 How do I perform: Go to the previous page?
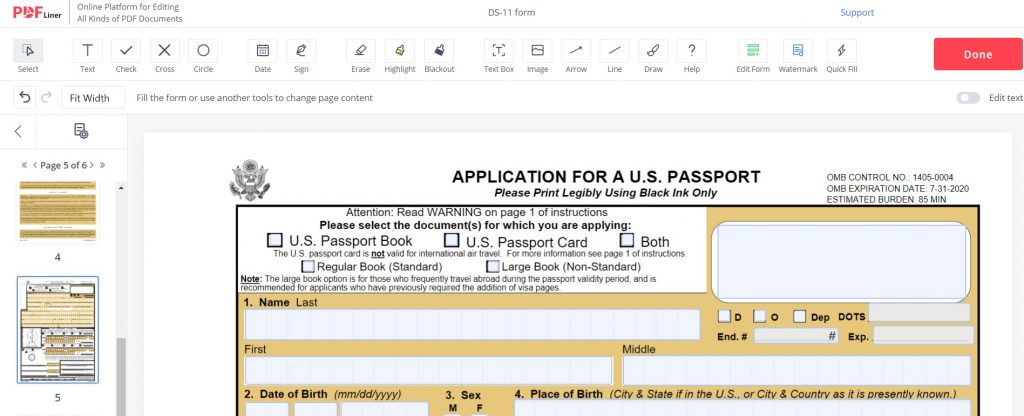pos(35,165)
